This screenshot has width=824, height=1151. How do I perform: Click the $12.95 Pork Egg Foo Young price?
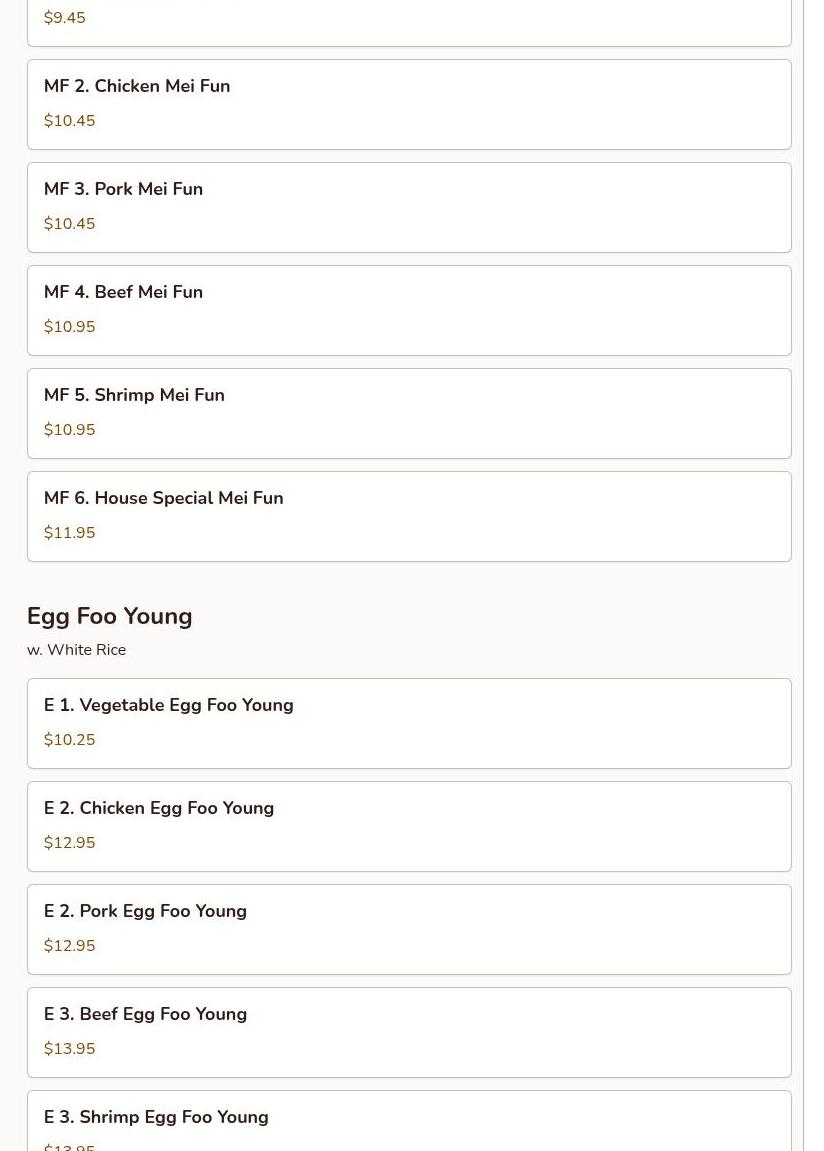(x=70, y=945)
